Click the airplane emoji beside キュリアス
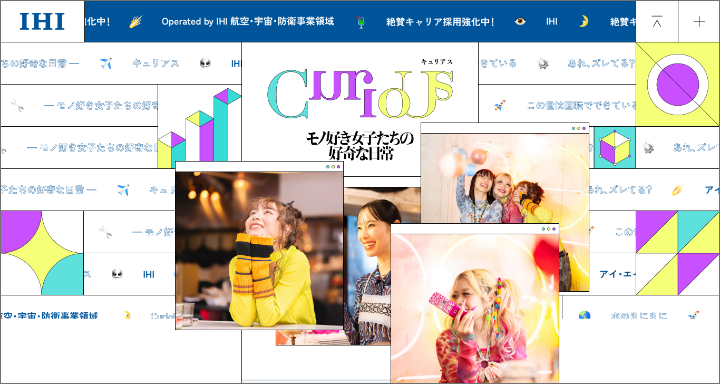This screenshot has height=384, width=720. 106,63
